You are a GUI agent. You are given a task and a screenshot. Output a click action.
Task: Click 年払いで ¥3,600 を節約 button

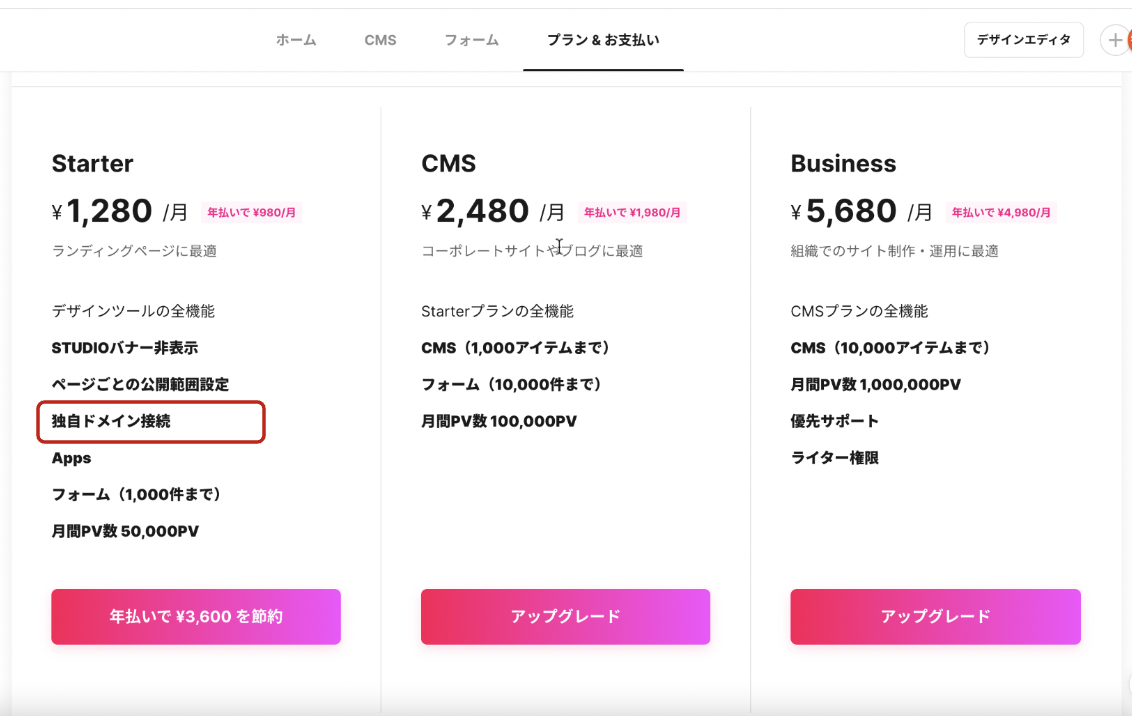point(196,616)
